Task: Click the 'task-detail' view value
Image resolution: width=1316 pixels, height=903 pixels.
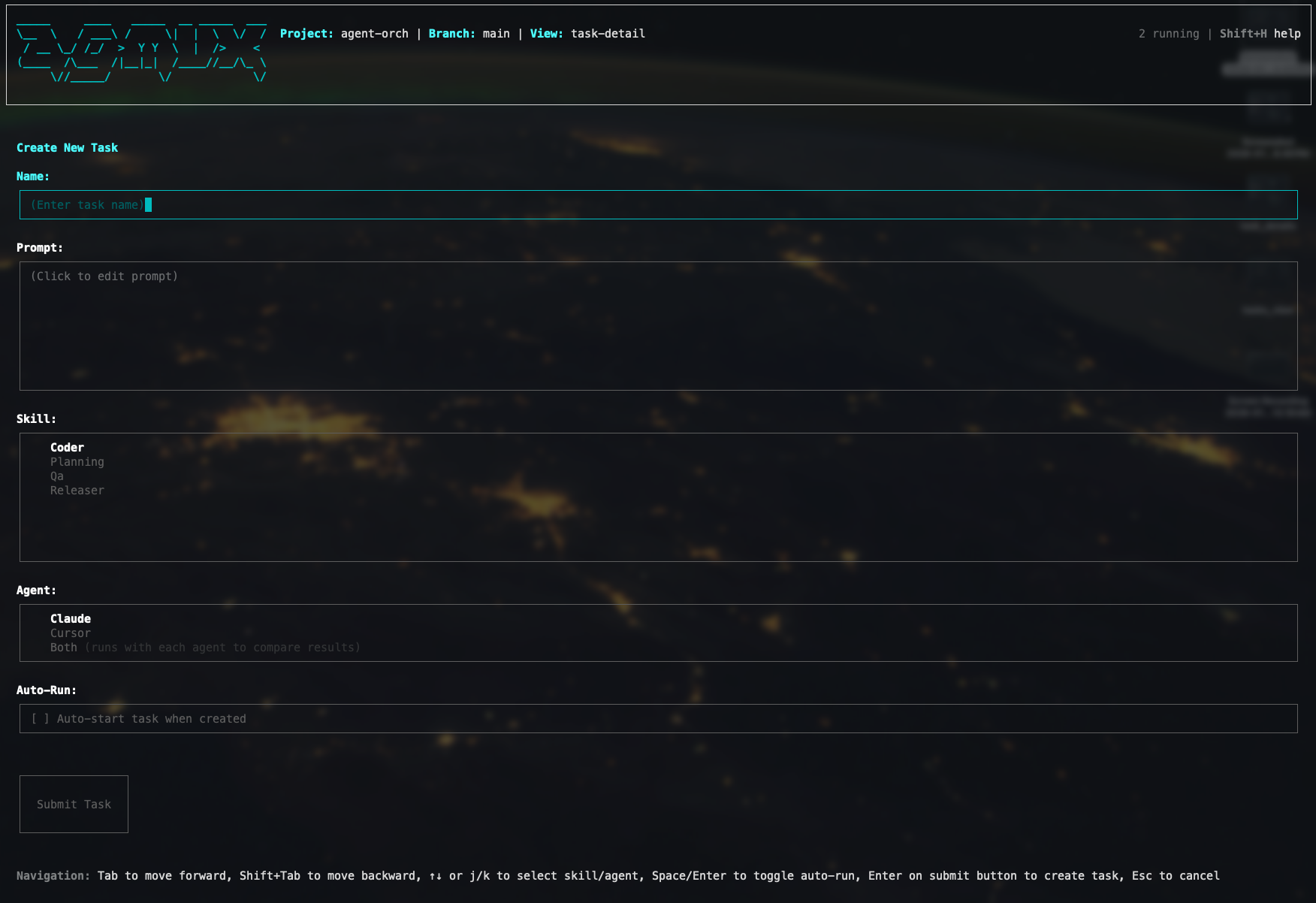Action: coord(608,34)
